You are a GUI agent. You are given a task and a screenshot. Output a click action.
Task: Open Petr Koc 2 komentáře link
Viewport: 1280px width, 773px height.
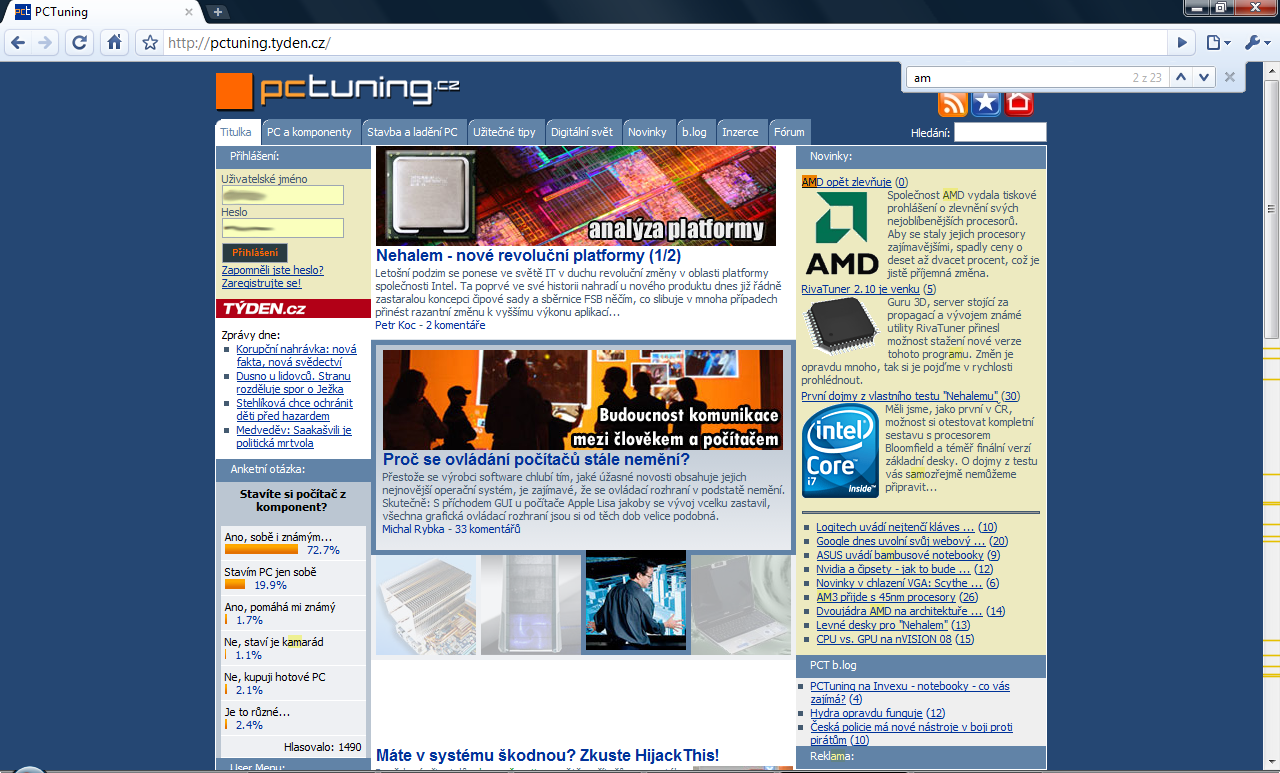pos(430,325)
